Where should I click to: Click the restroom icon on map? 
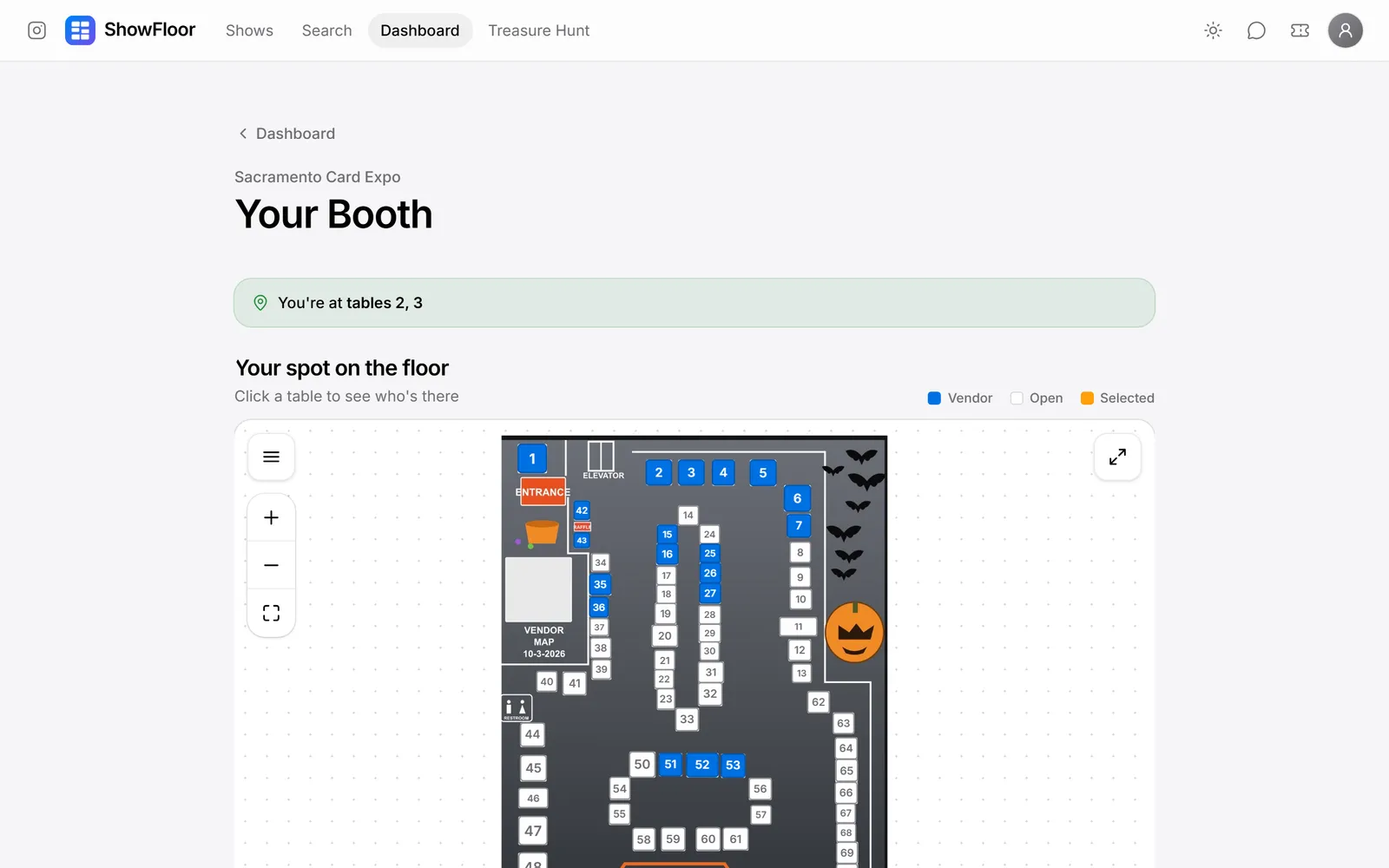517,708
